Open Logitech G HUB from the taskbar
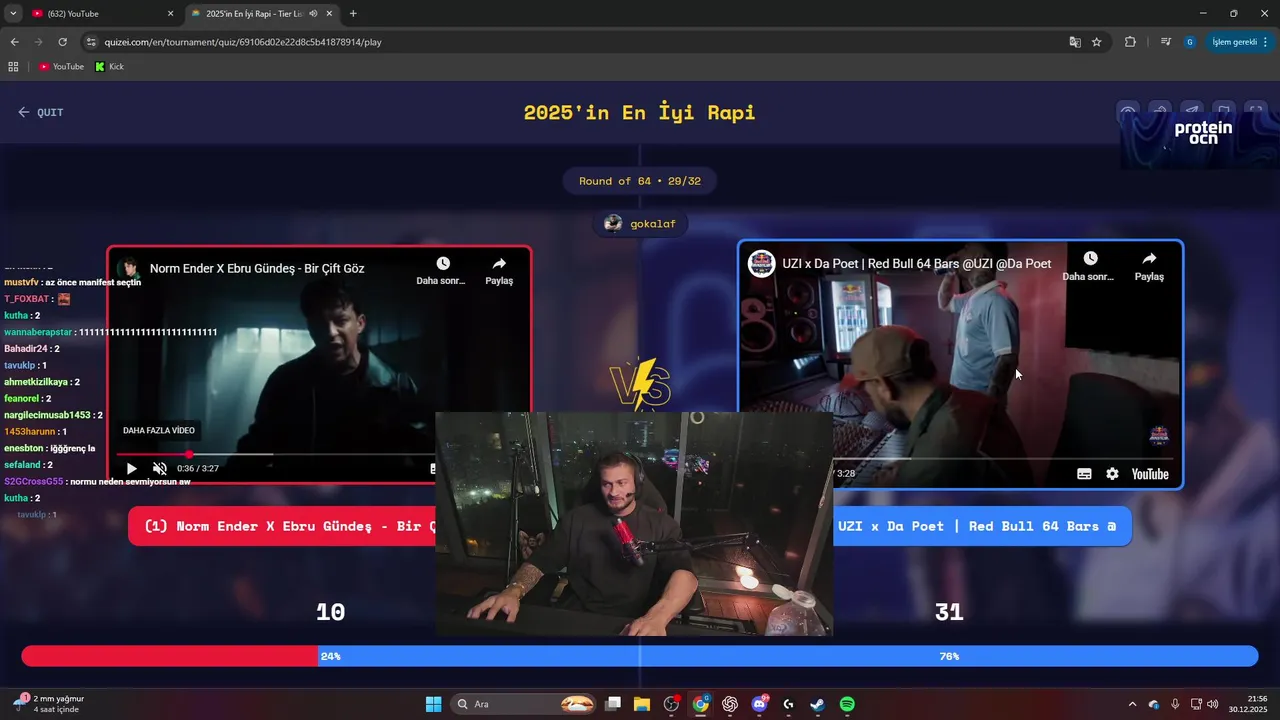 pyautogui.click(x=788, y=704)
